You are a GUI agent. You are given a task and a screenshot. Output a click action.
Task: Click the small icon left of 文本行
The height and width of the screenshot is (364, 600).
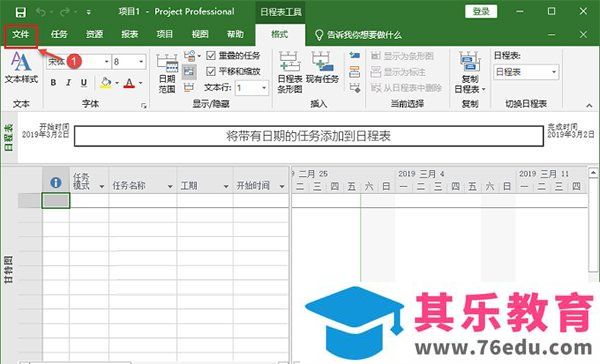[x=189, y=88]
